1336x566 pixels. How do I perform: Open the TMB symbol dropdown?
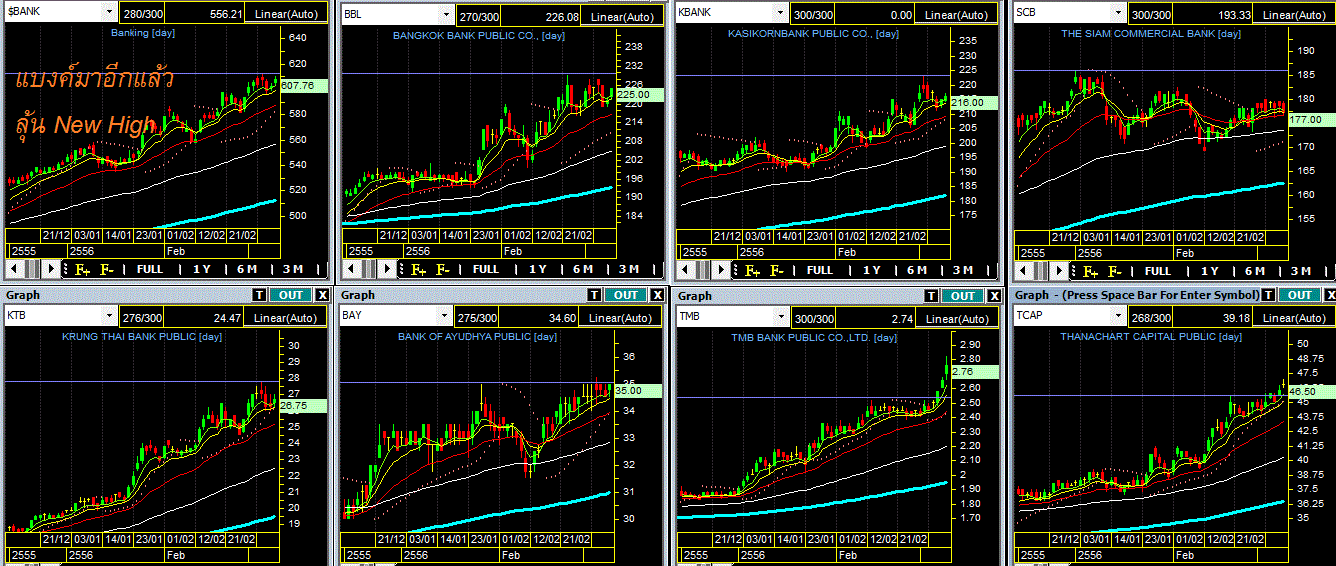(780, 317)
